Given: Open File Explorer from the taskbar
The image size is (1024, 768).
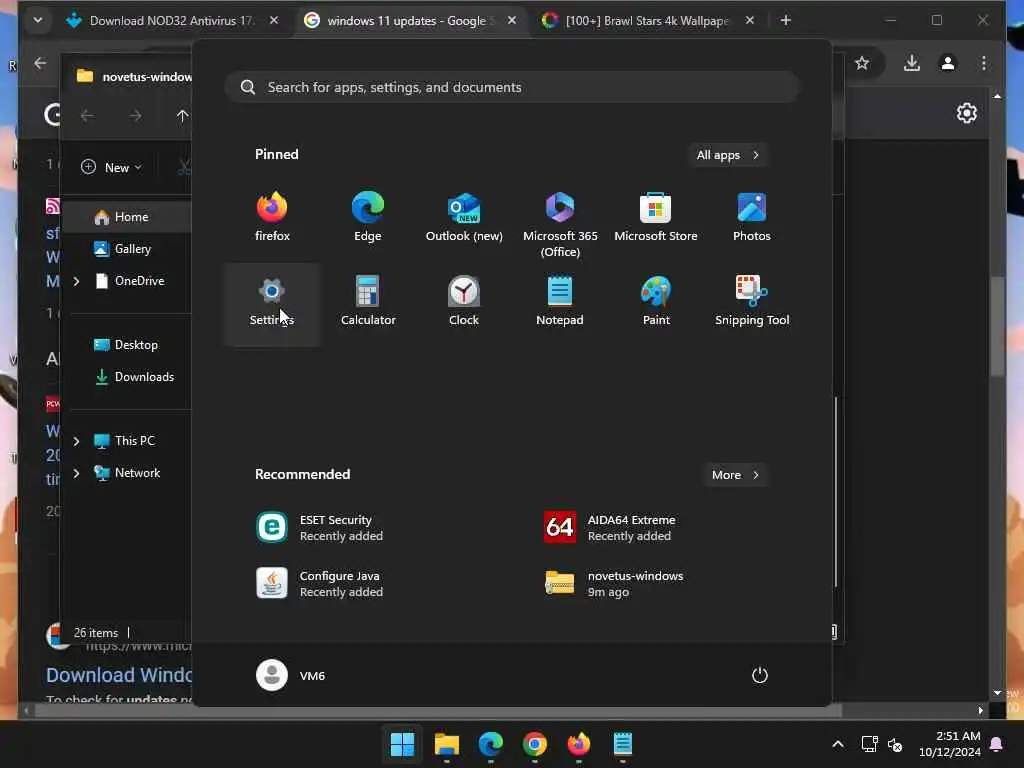Looking at the screenshot, I should tap(447, 744).
